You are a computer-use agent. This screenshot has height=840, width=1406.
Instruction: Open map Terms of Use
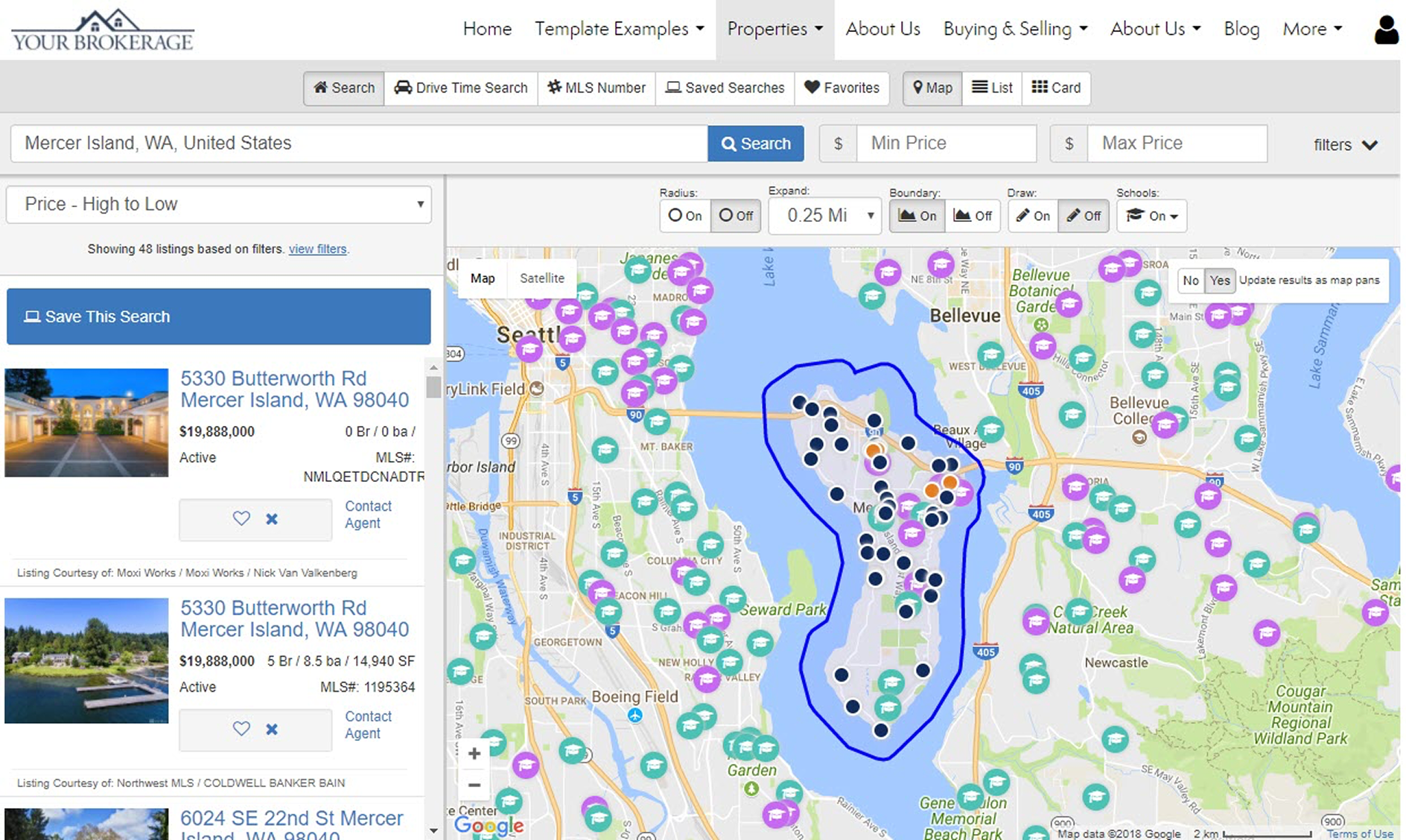point(1359,834)
